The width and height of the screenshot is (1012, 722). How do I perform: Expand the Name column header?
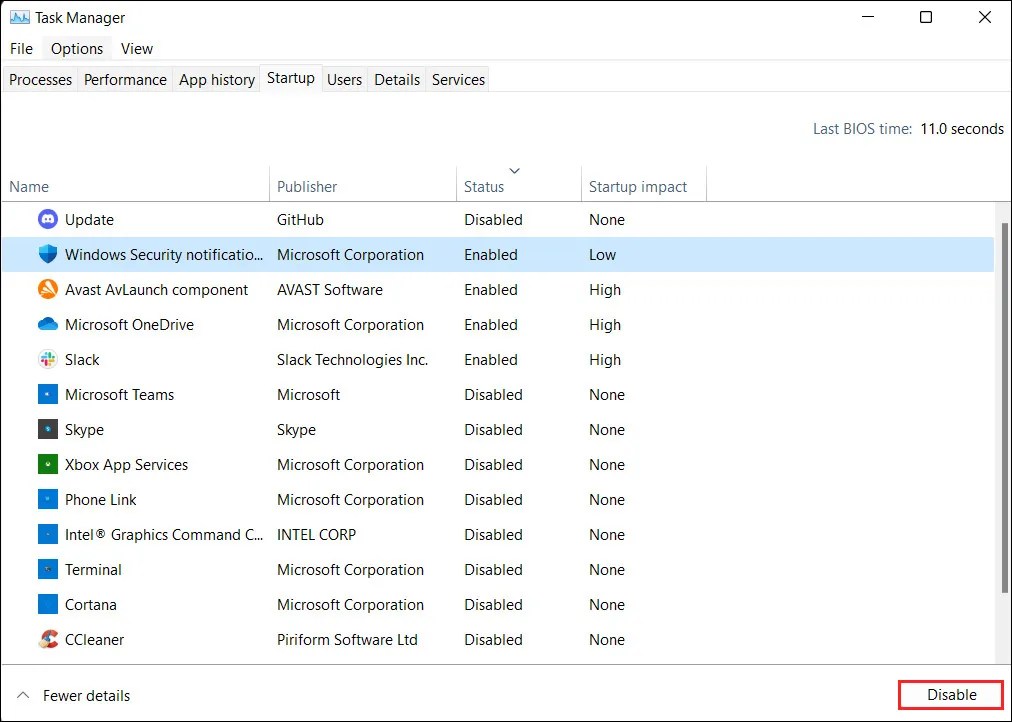click(28, 186)
